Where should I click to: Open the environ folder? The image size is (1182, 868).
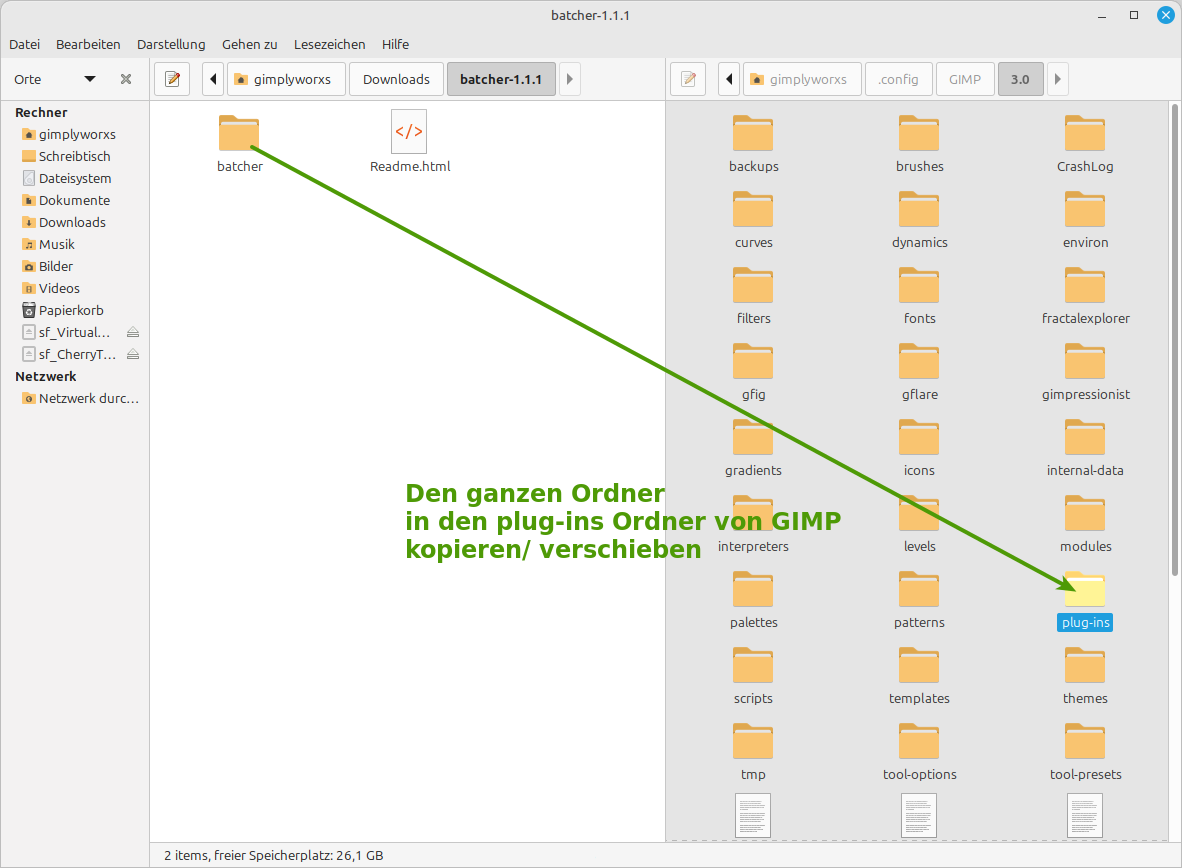tap(1085, 209)
